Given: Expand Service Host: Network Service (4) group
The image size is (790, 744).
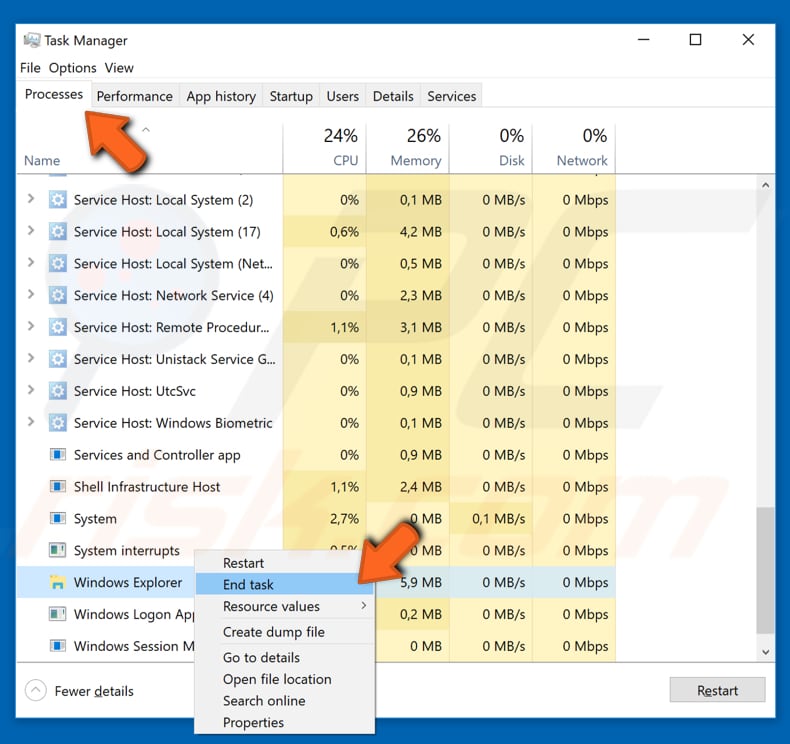Looking at the screenshot, I should (x=31, y=294).
